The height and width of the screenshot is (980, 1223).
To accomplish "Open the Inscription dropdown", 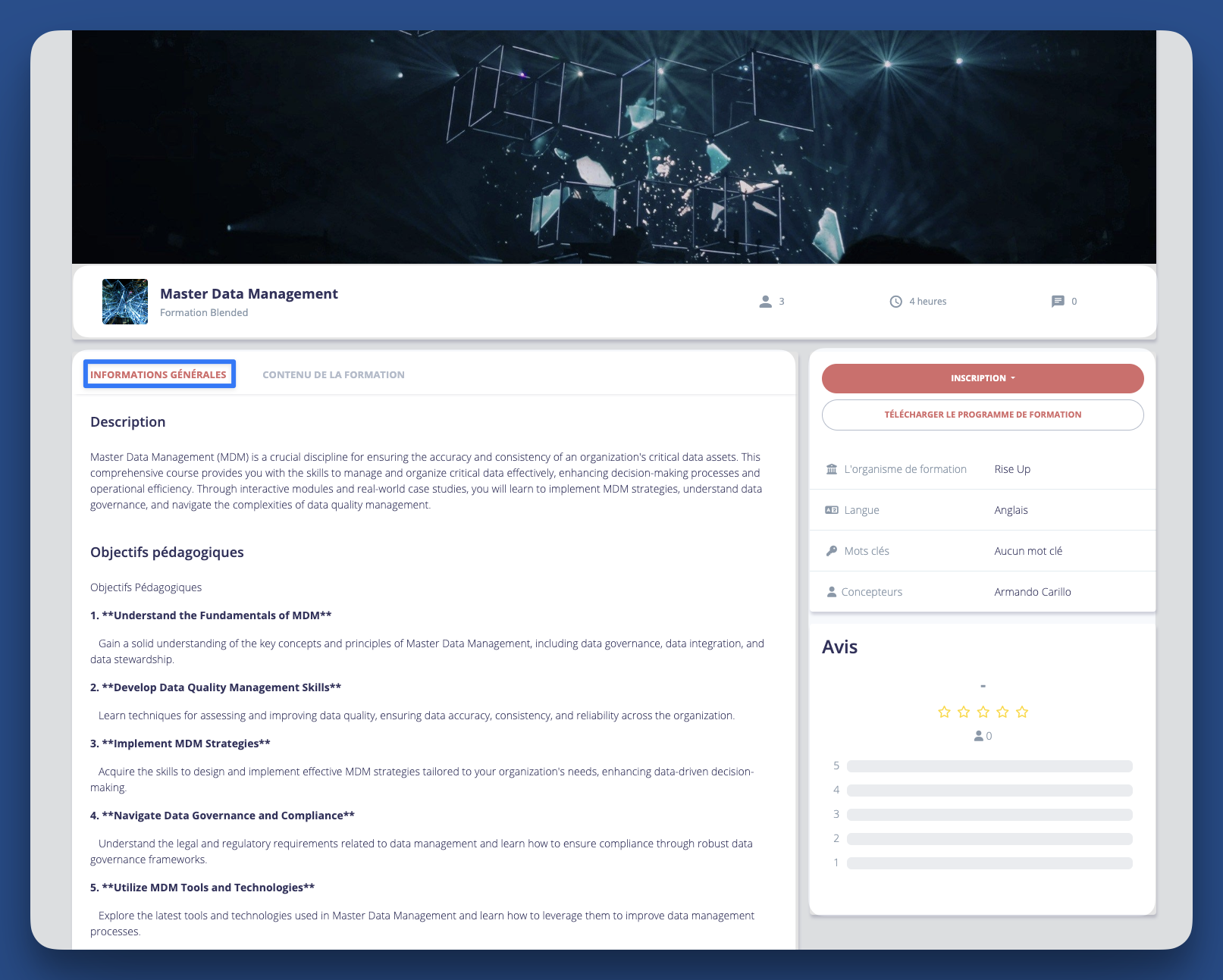I will 983,378.
